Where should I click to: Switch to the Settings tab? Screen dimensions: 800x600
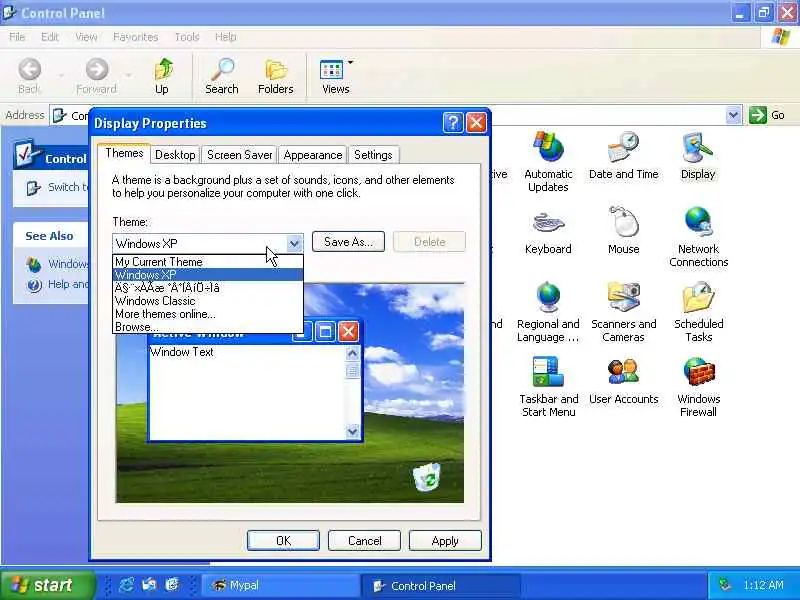[373, 155]
